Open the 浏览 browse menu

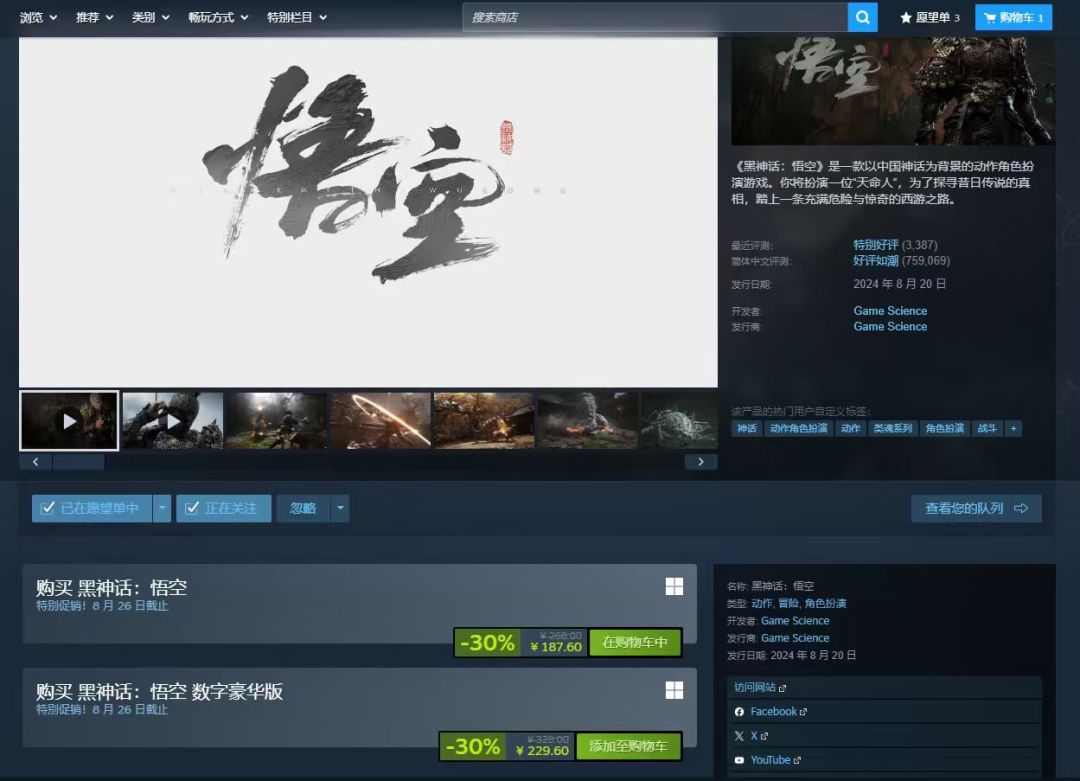[x=39, y=17]
